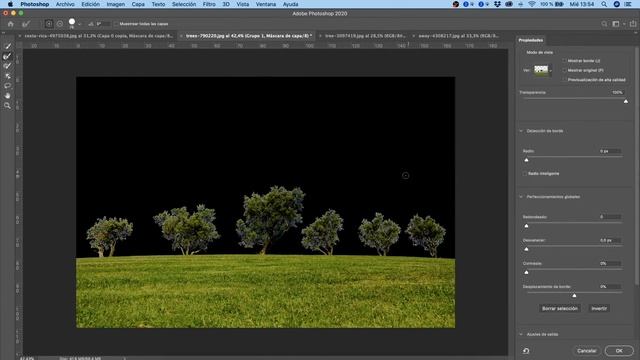Open the search icon in options bar
The image size is (640, 360).
[604, 24]
